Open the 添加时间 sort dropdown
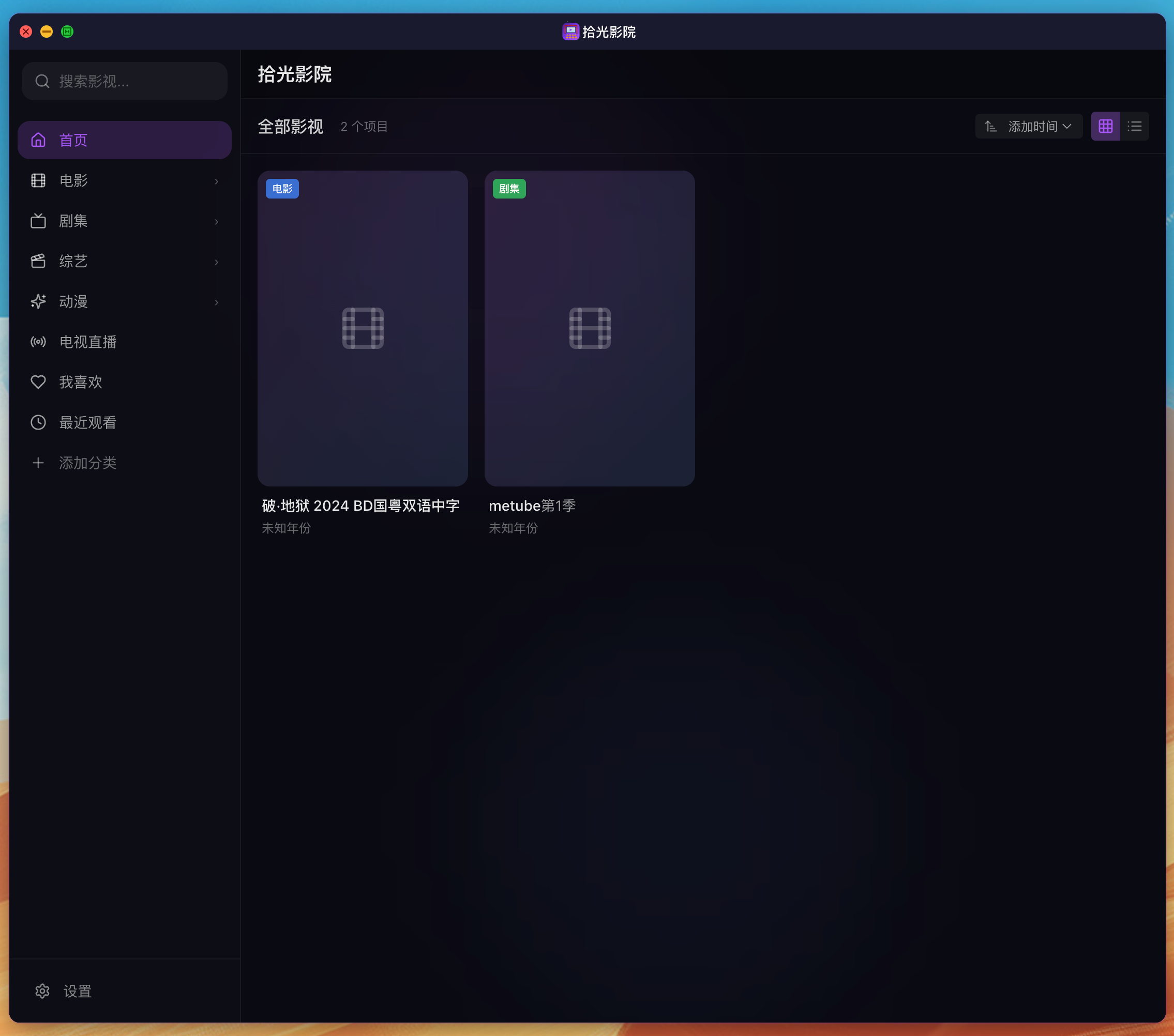1174x1036 pixels. coord(1039,126)
